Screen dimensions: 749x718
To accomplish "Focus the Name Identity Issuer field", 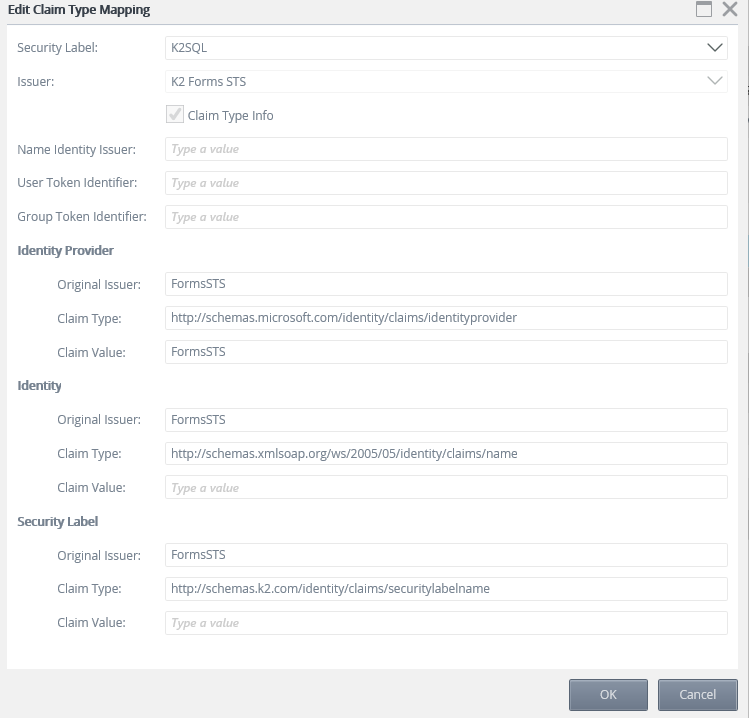I will coord(446,149).
